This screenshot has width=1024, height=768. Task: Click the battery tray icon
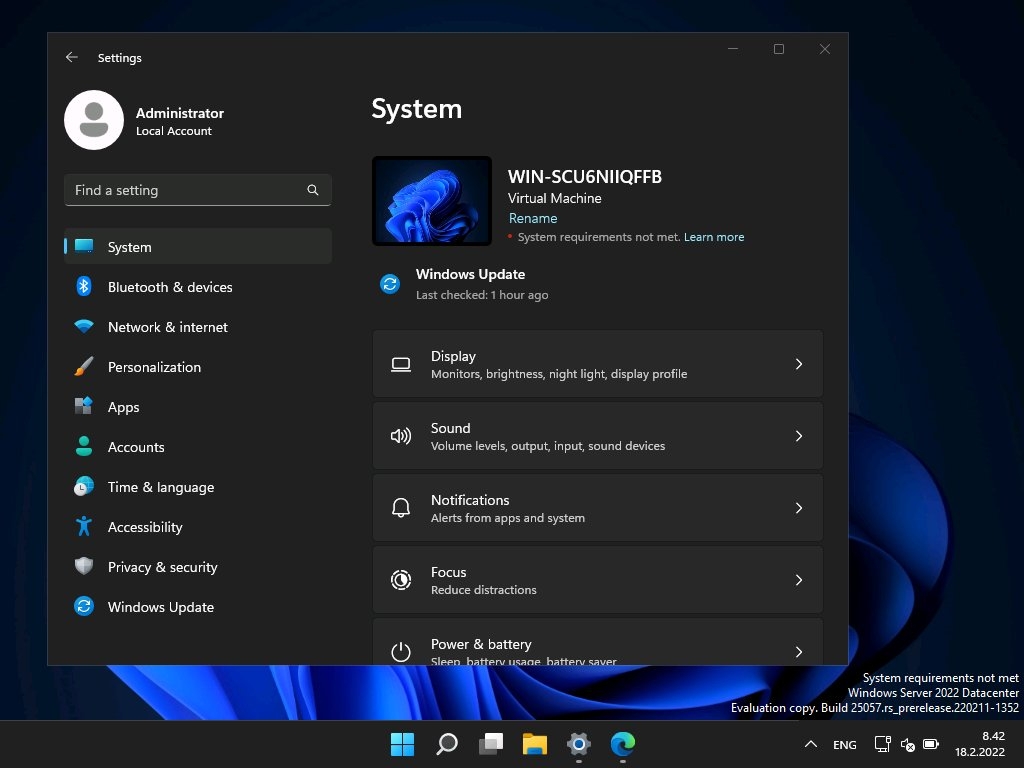(931, 744)
